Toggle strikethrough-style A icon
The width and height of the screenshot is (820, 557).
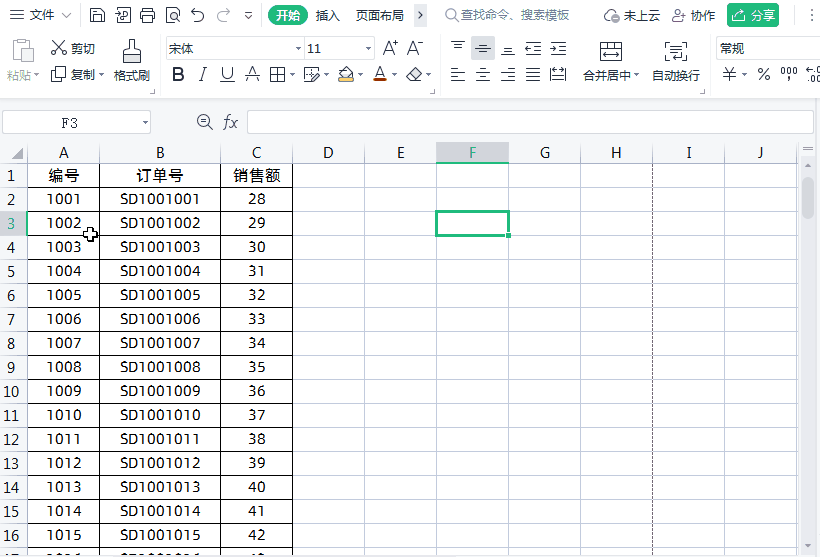[253, 75]
